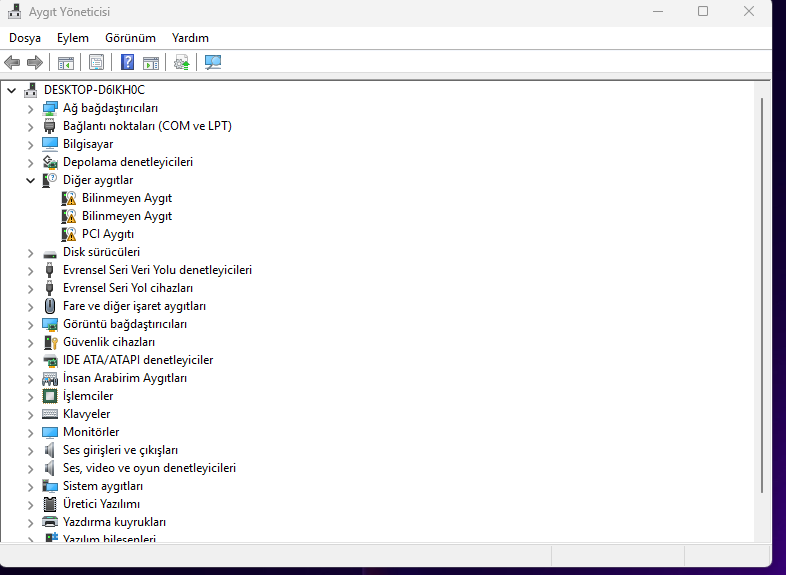This screenshot has height=575, width=786.
Task: Click the Forward arrow toolbar icon
Action: point(35,63)
